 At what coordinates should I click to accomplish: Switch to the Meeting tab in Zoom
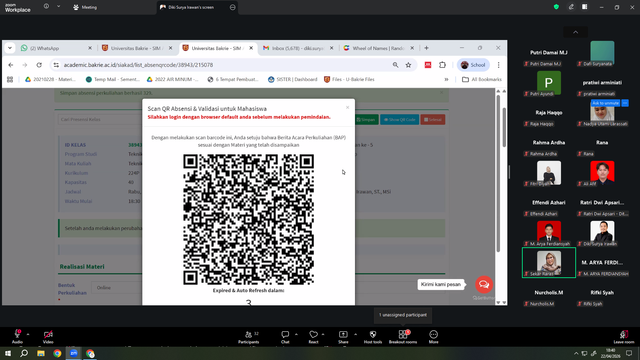85,7
